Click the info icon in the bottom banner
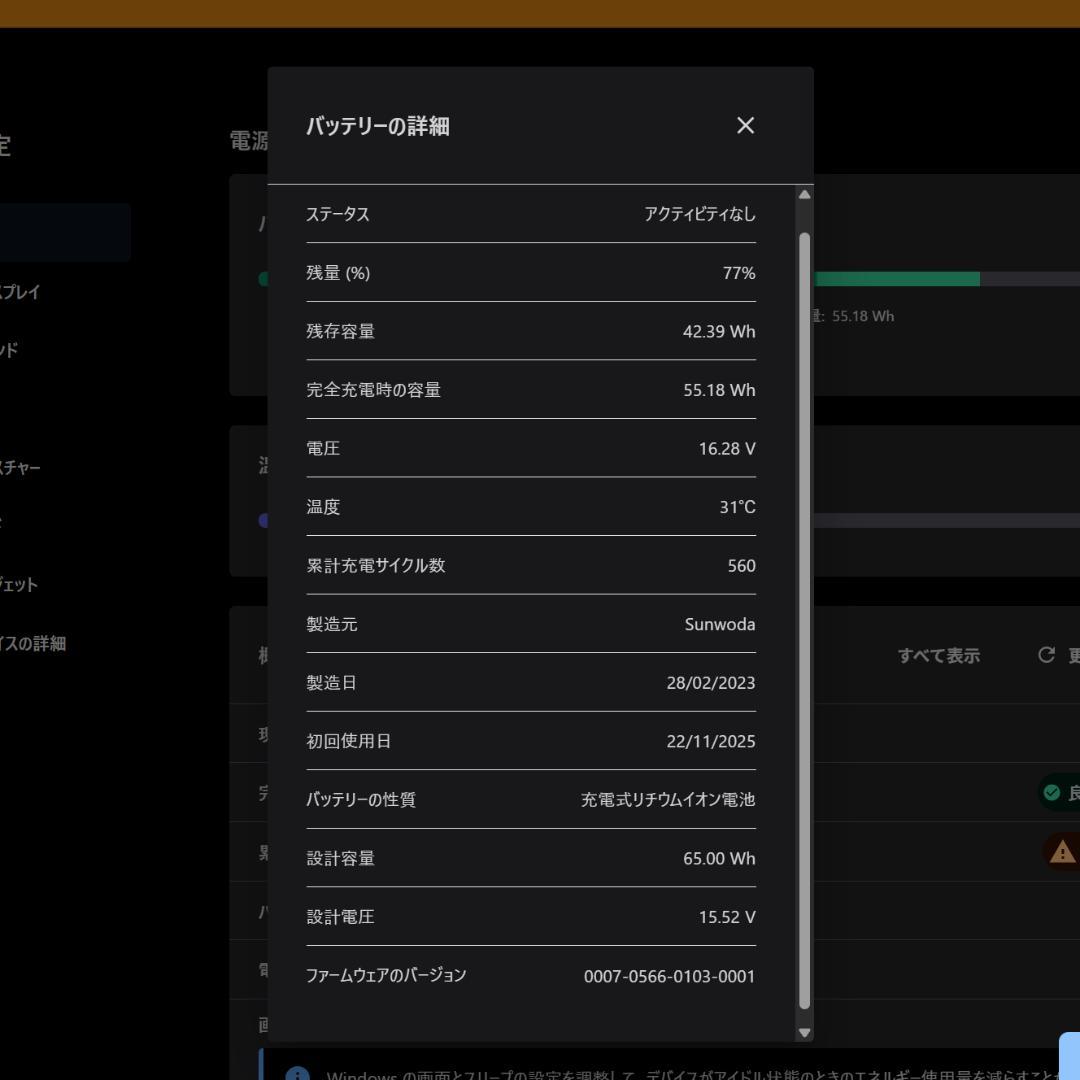The height and width of the screenshot is (1080, 1080). coord(295,1075)
